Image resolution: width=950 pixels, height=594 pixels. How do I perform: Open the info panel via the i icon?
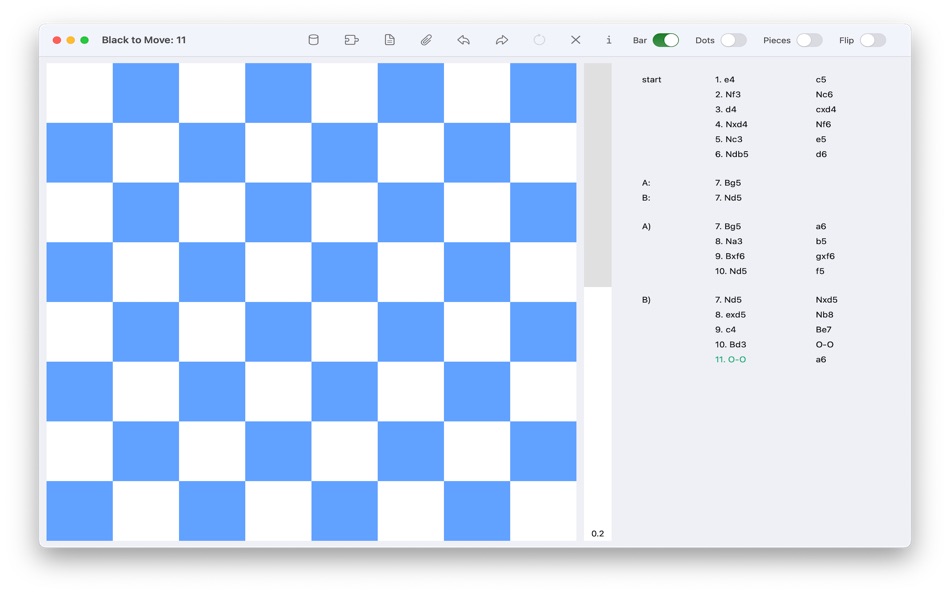click(x=609, y=39)
